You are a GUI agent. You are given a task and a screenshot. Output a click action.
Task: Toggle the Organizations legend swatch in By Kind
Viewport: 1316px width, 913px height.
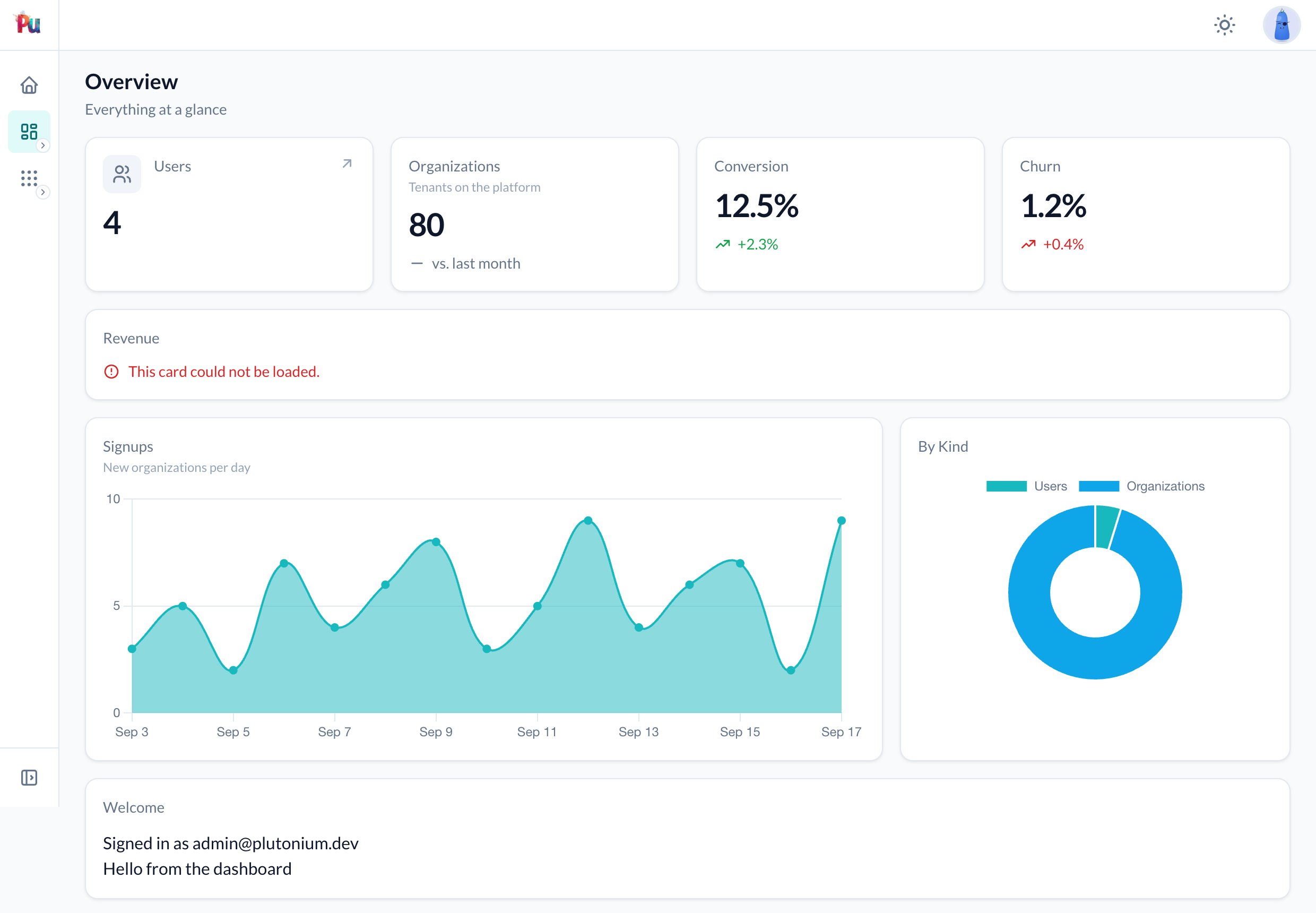pyautogui.click(x=1098, y=486)
